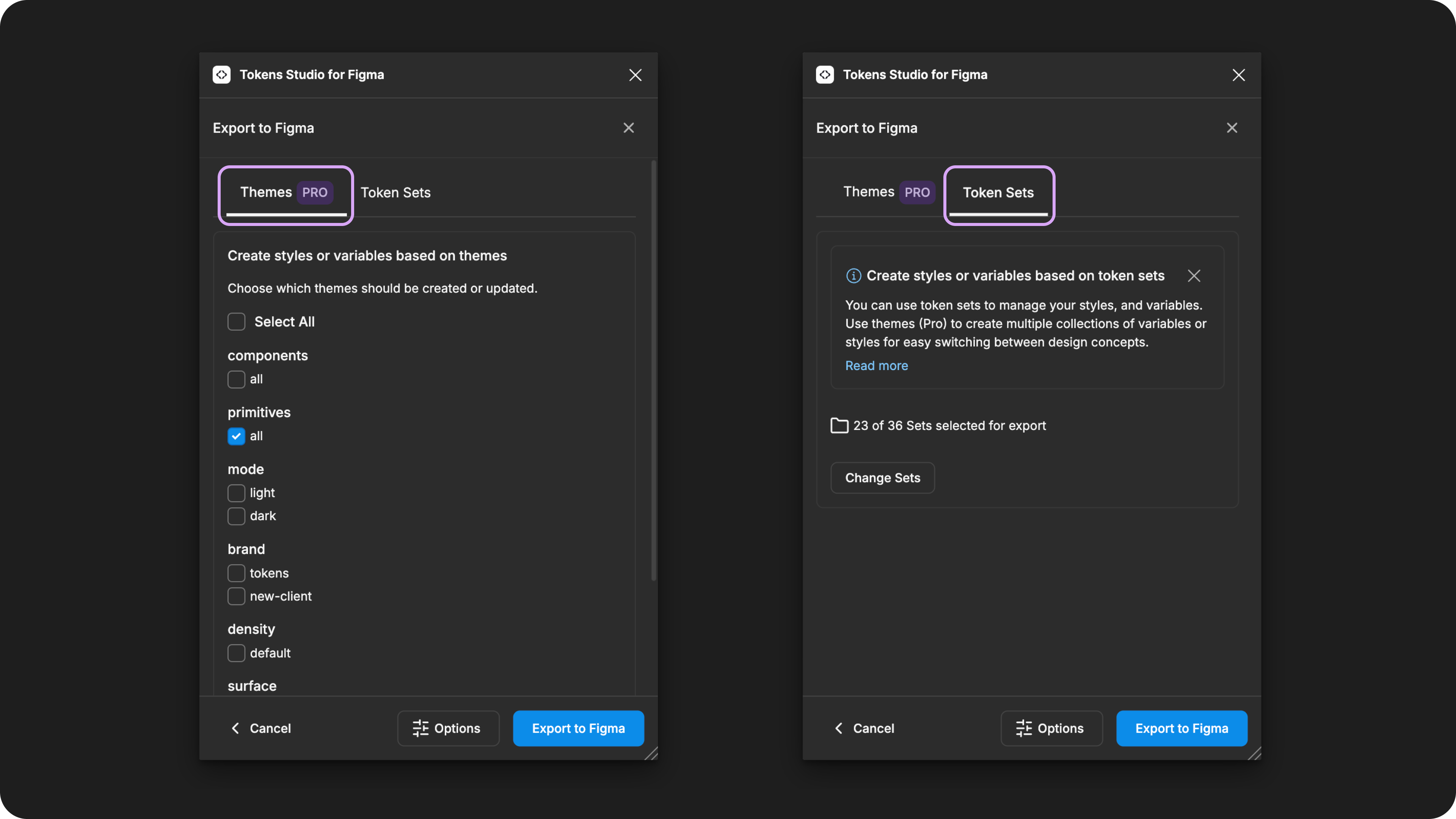
Task: Click the folder icon next to sets selected
Action: [x=839, y=425]
